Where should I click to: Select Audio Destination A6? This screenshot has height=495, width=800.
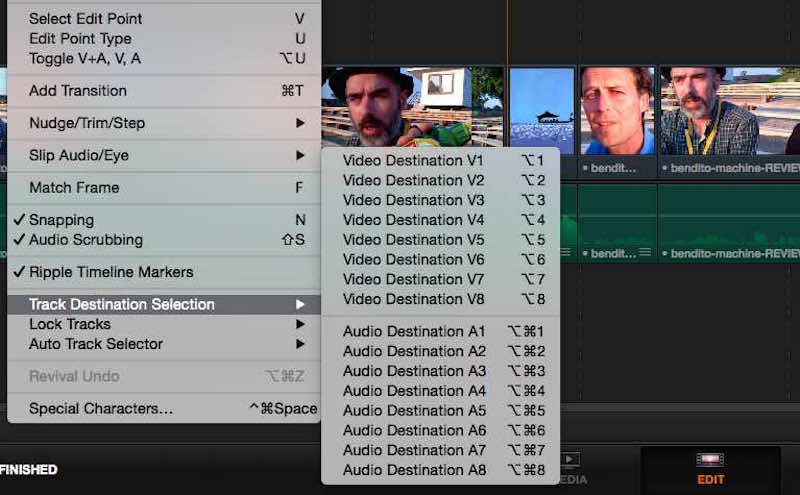pyautogui.click(x=441, y=430)
